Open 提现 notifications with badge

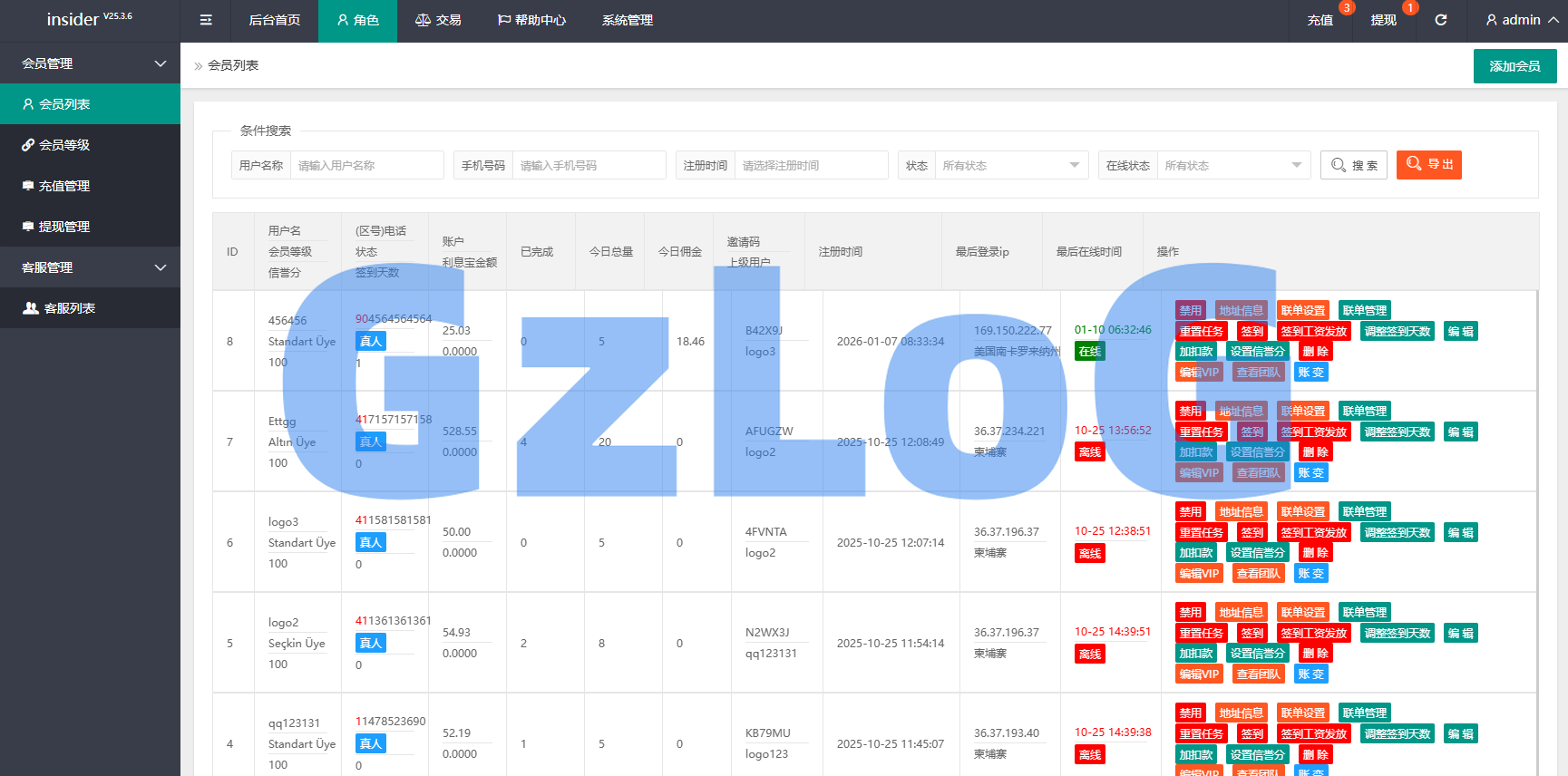tap(1383, 20)
